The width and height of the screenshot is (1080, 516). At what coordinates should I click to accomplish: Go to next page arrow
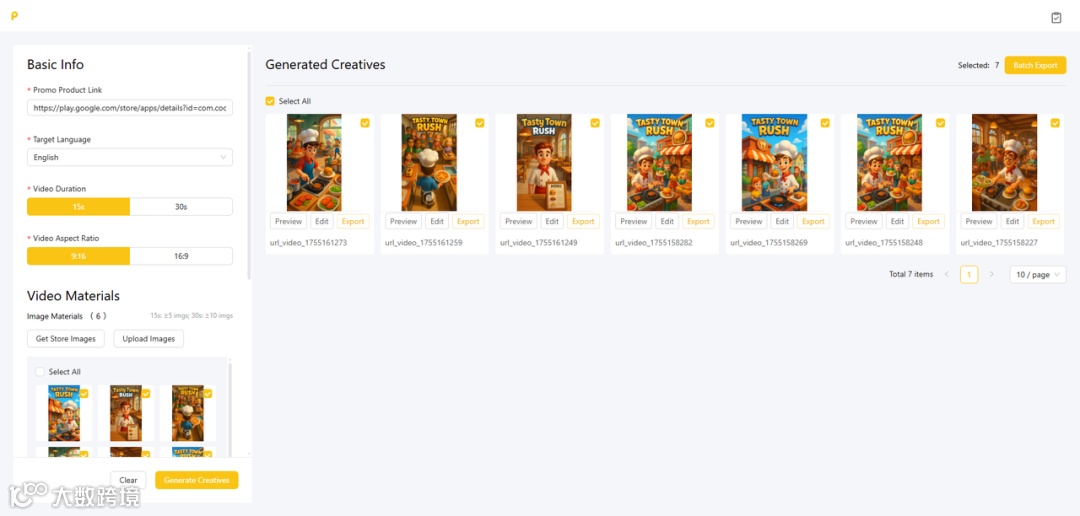[991, 274]
